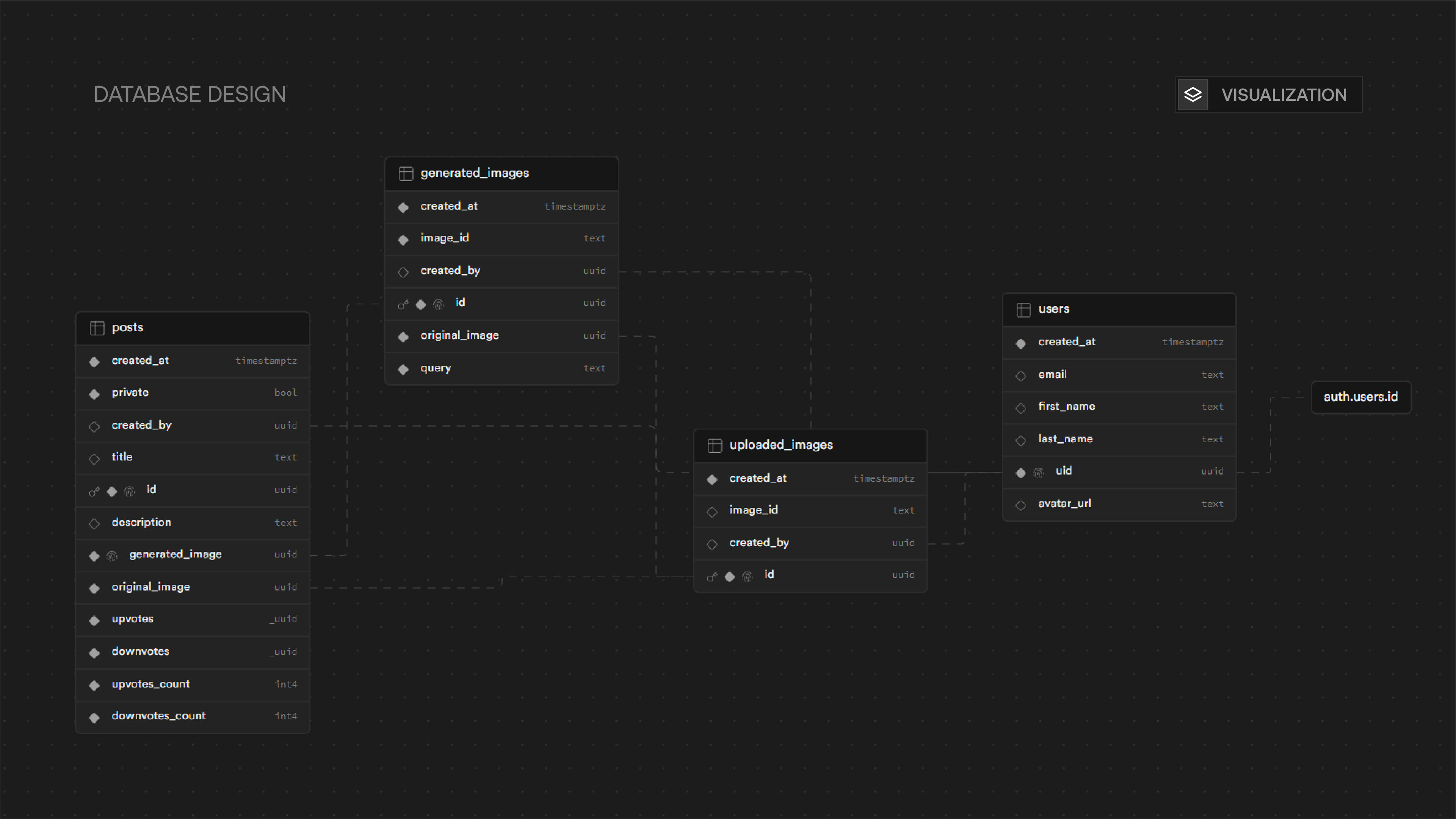Click the hollow diamond beside posts title
The width and height of the screenshot is (1456, 819).
coord(94,459)
